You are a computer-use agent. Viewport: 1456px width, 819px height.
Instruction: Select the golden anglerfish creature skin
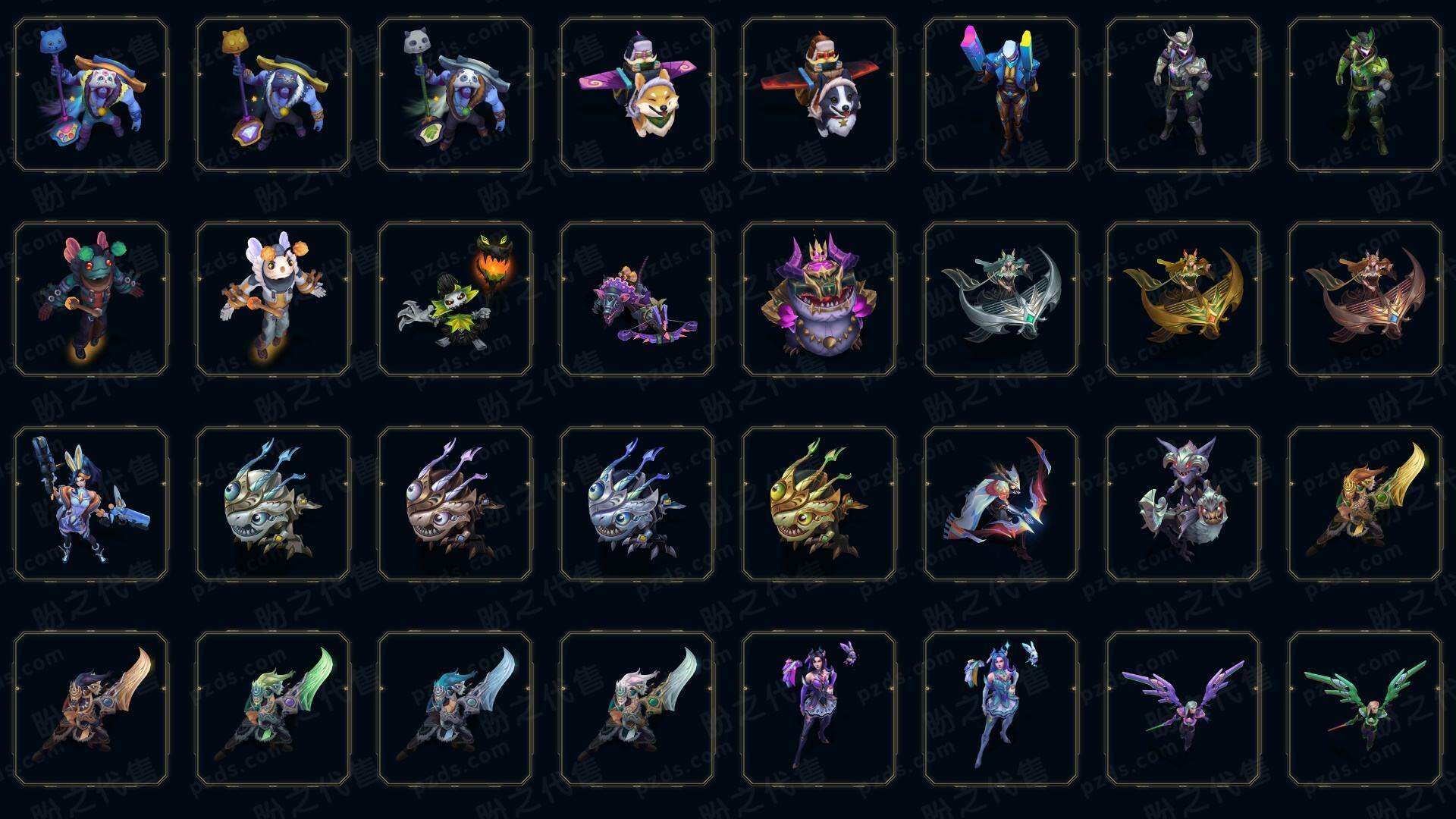(819, 504)
